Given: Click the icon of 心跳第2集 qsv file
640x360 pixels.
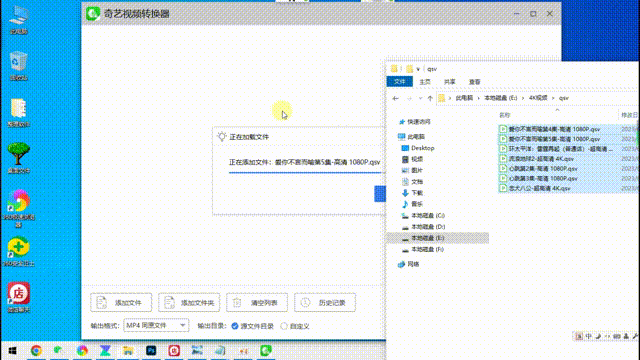Looking at the screenshot, I should (503, 169).
